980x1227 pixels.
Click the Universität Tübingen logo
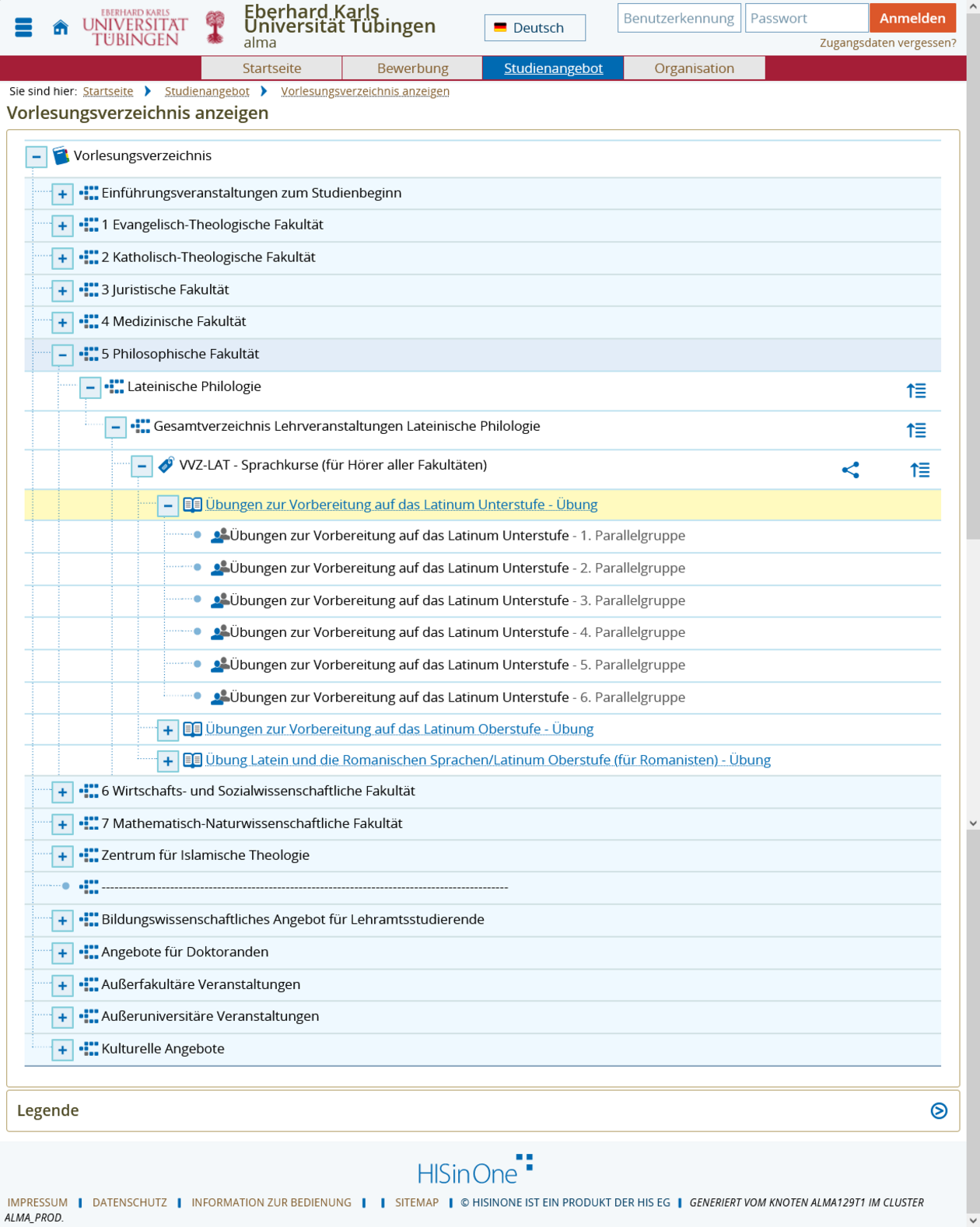point(135,27)
